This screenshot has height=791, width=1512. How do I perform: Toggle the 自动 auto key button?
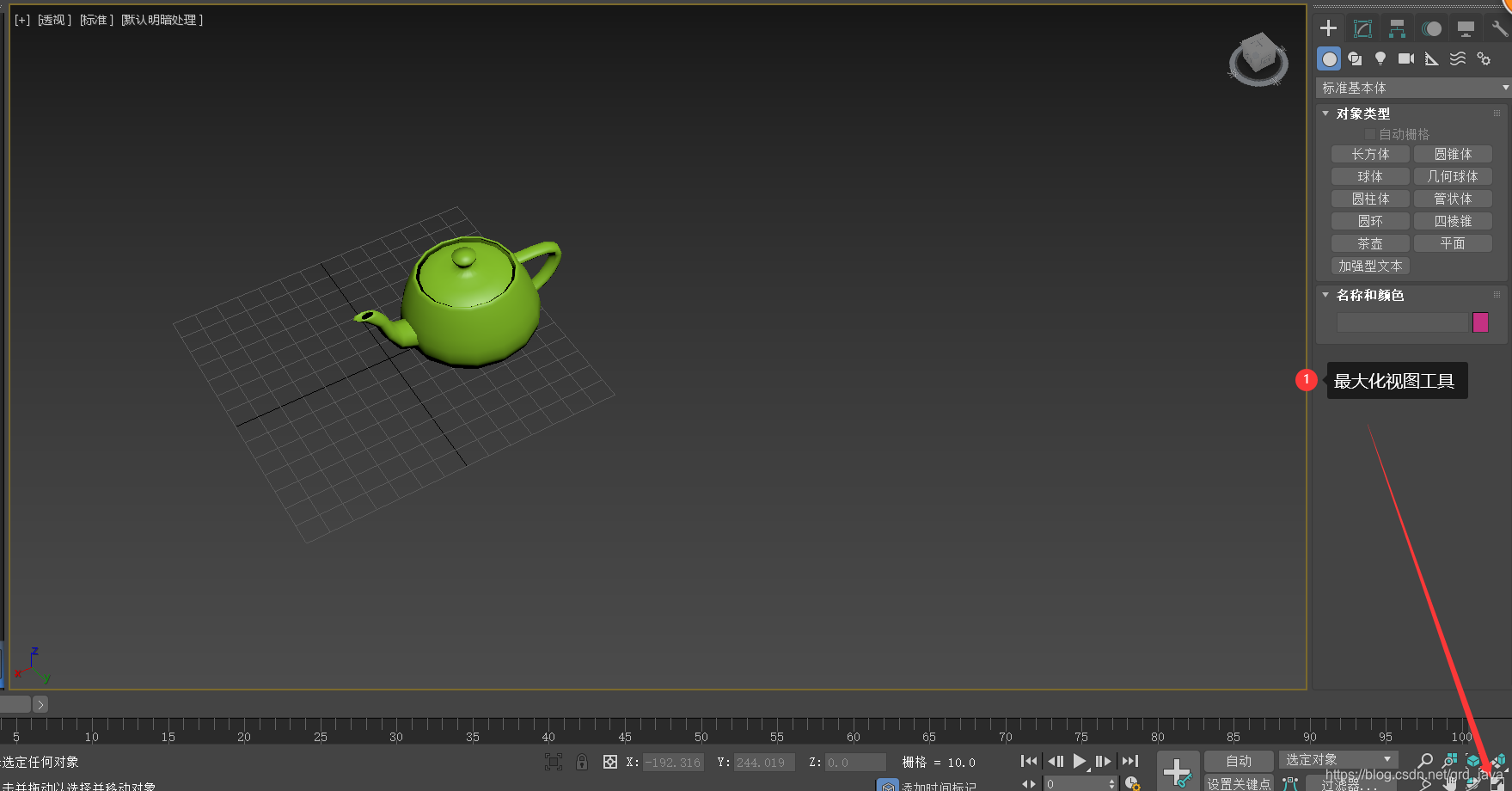point(1239,761)
